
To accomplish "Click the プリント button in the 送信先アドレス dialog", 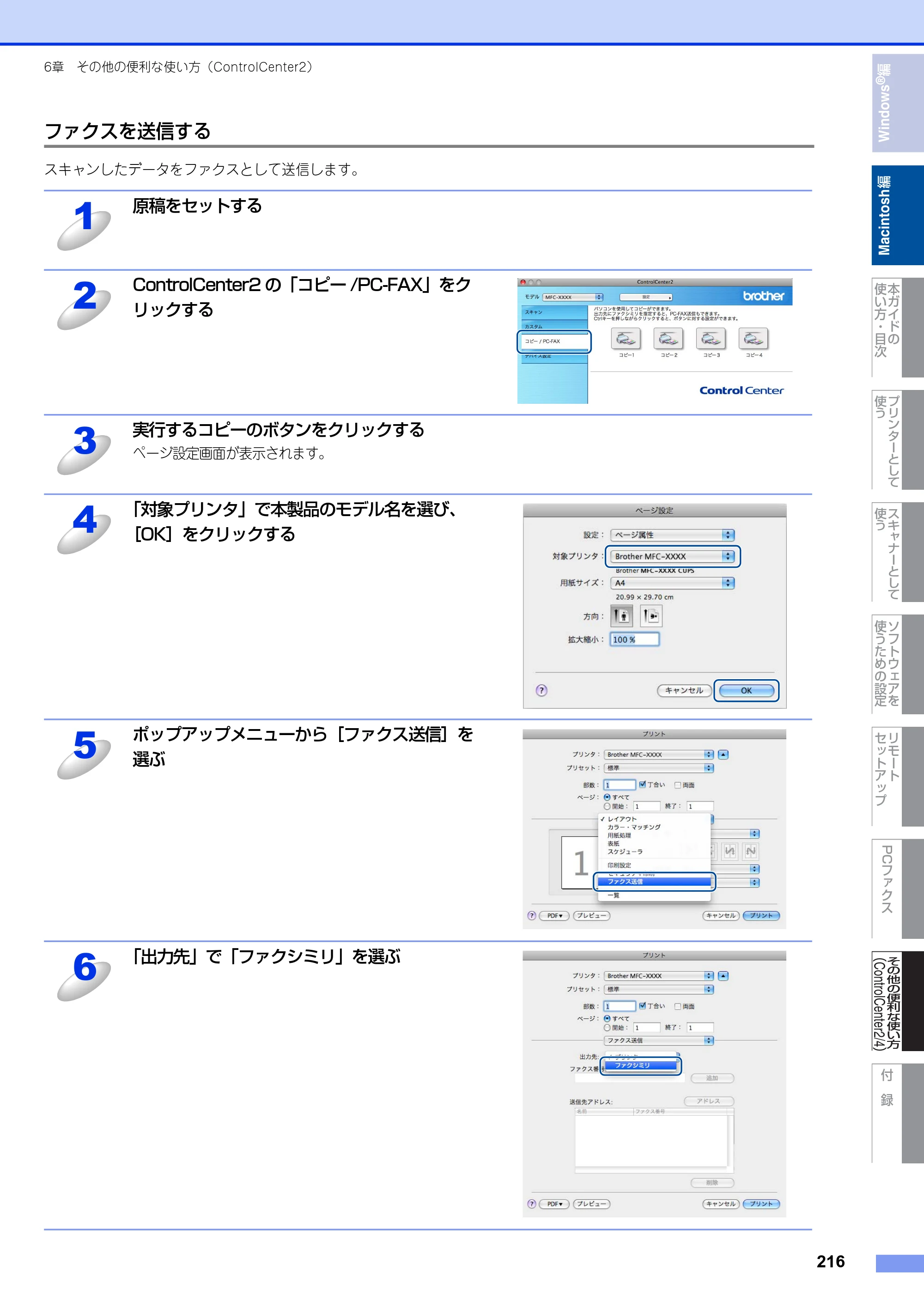I will [x=761, y=1204].
